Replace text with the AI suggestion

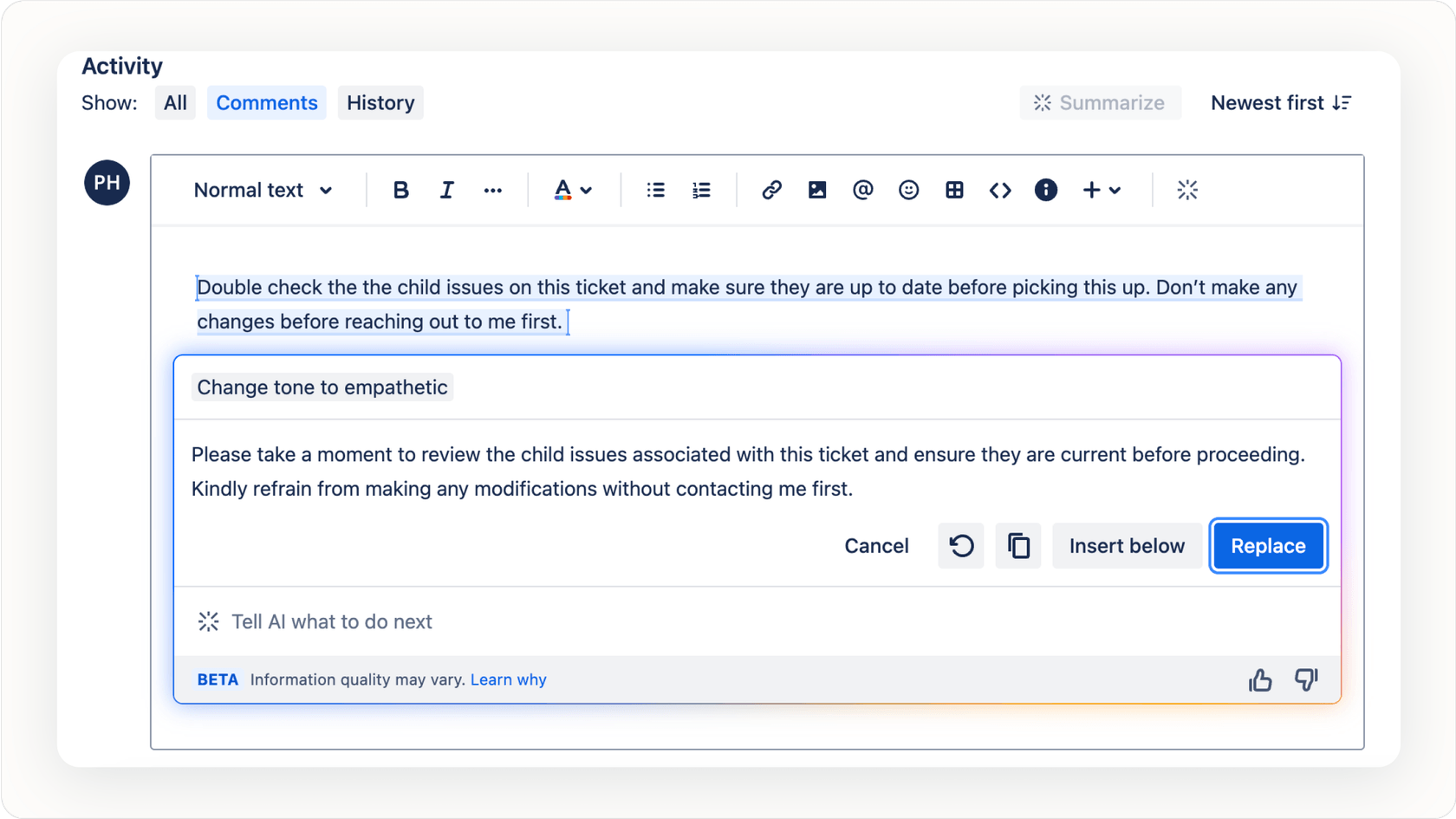[1267, 546]
